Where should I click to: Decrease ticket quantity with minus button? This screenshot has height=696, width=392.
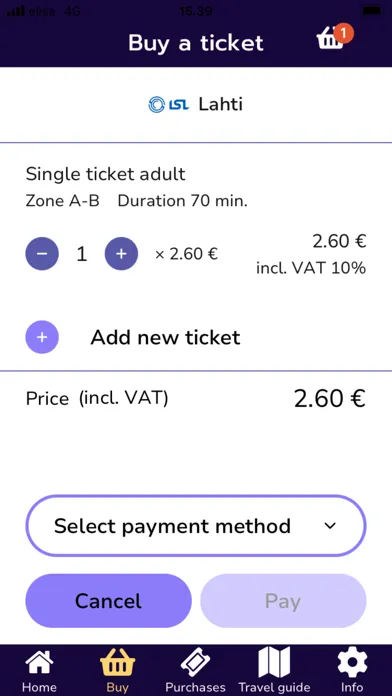42,254
